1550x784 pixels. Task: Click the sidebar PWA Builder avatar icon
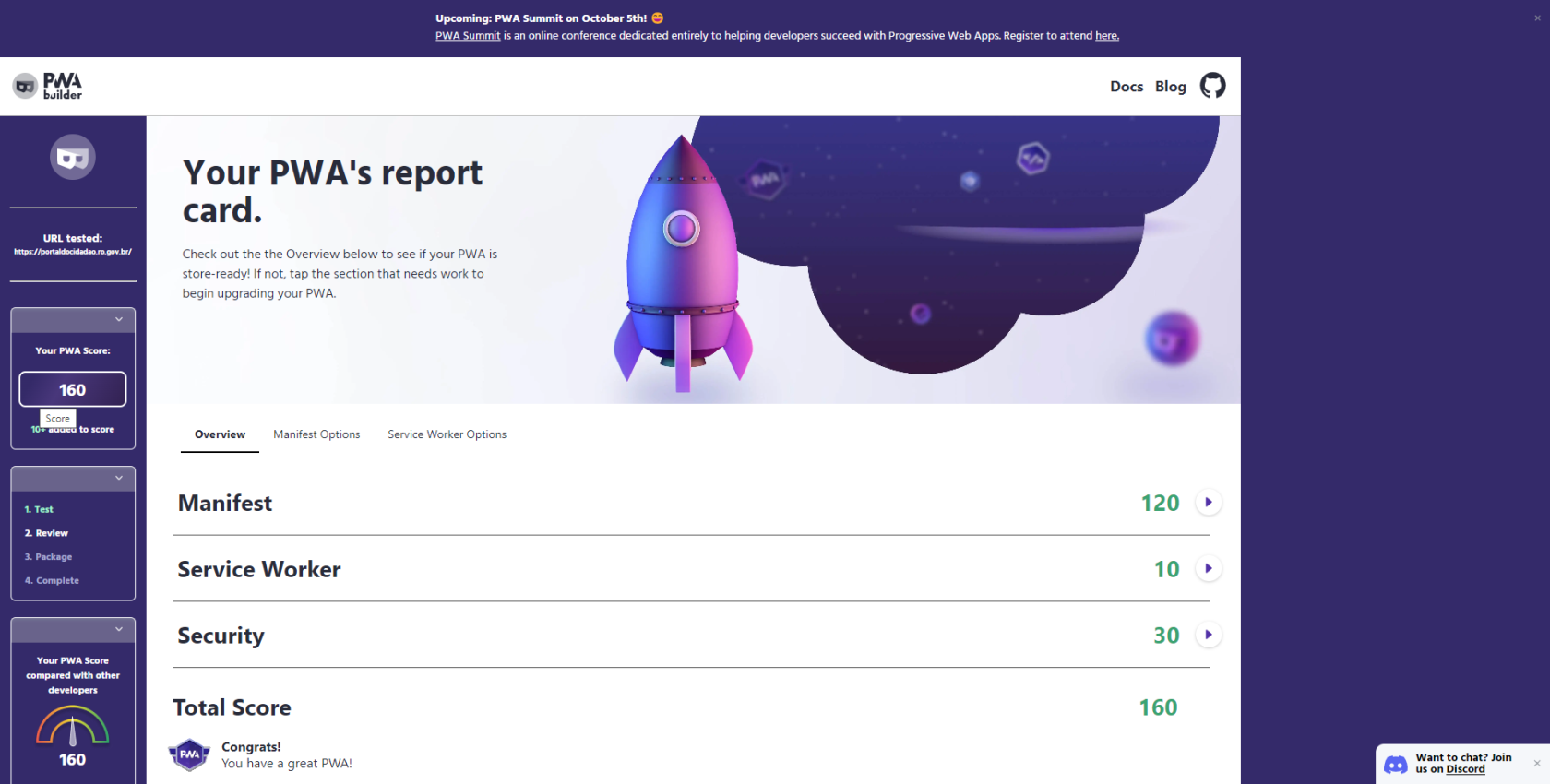point(73,157)
